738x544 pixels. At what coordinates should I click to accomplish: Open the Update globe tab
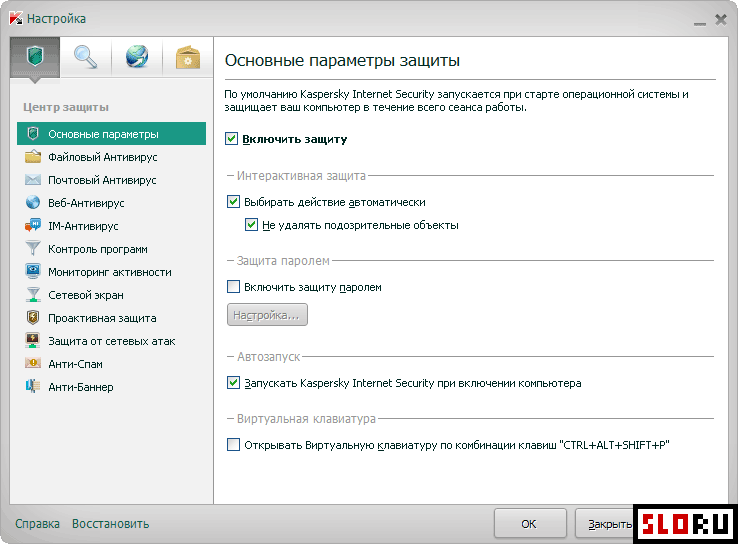pyautogui.click(x=136, y=57)
